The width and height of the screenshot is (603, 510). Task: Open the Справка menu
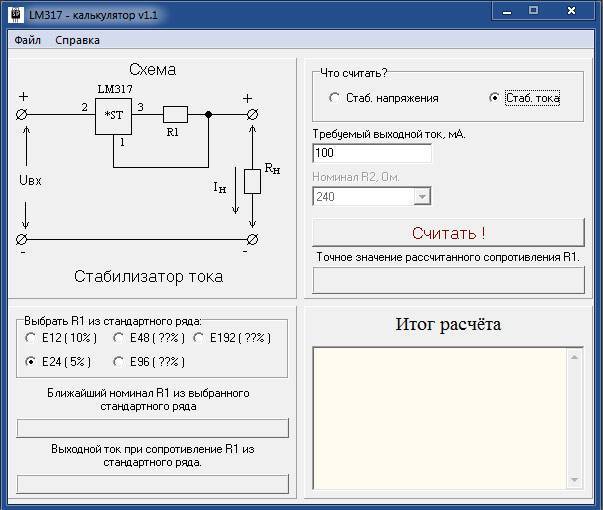pyautogui.click(x=77, y=40)
